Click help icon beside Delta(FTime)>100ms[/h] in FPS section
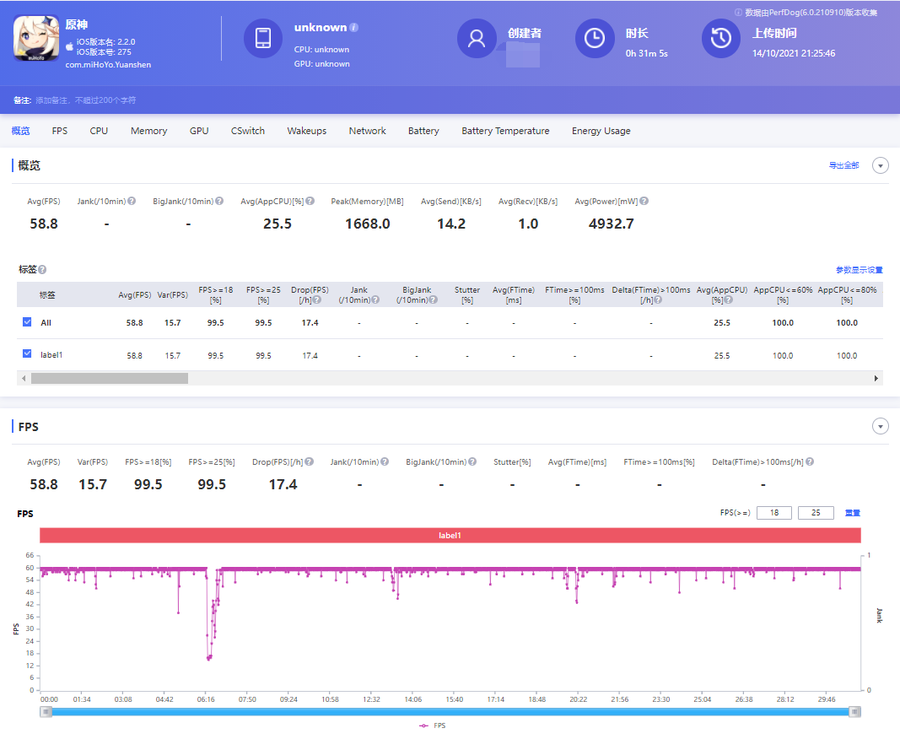 click(810, 462)
